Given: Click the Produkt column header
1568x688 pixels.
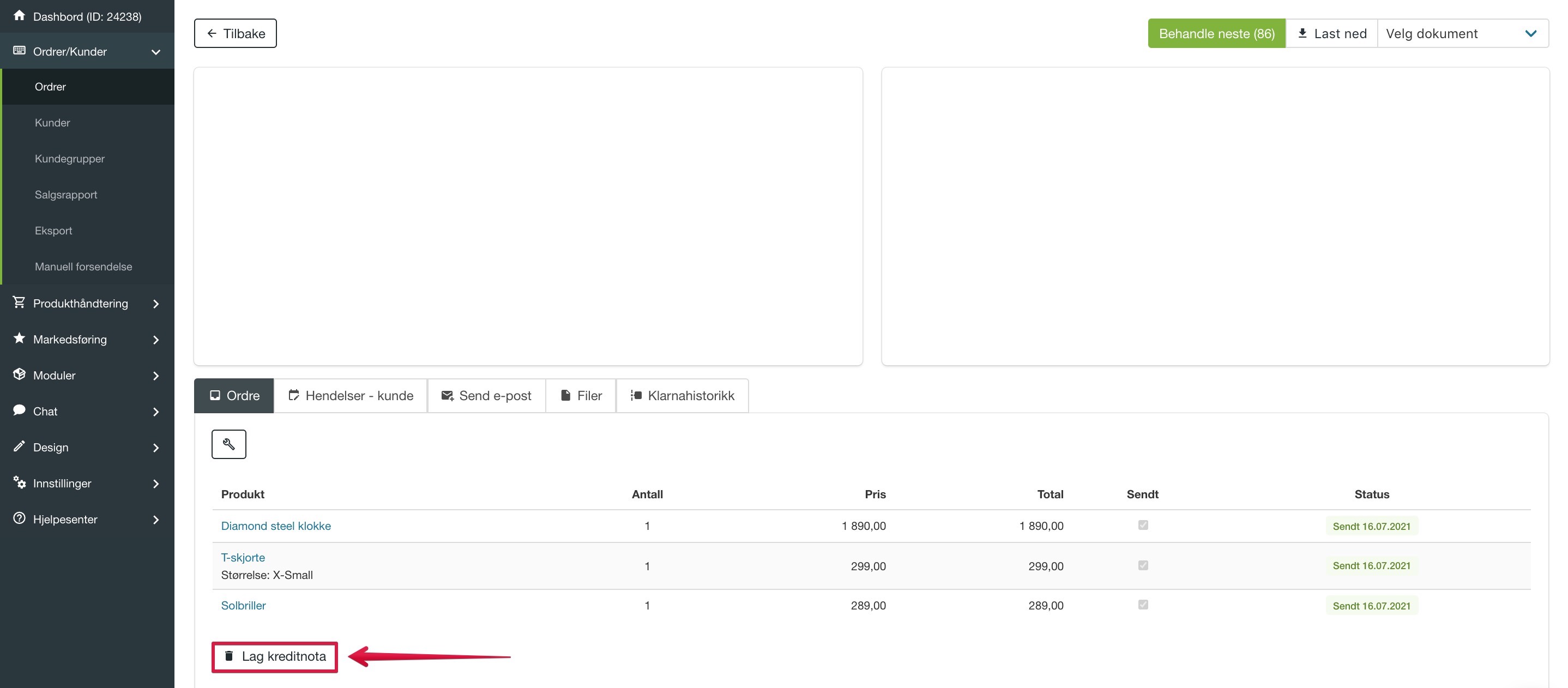Looking at the screenshot, I should [242, 494].
